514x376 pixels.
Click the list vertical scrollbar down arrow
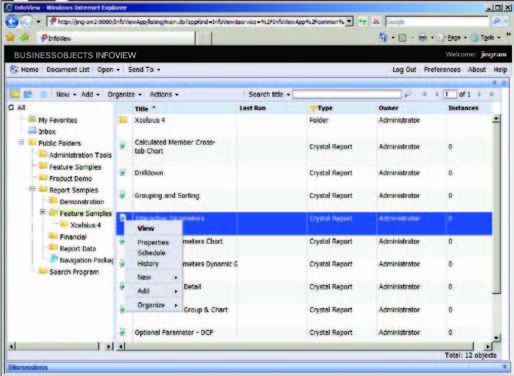coord(496,338)
